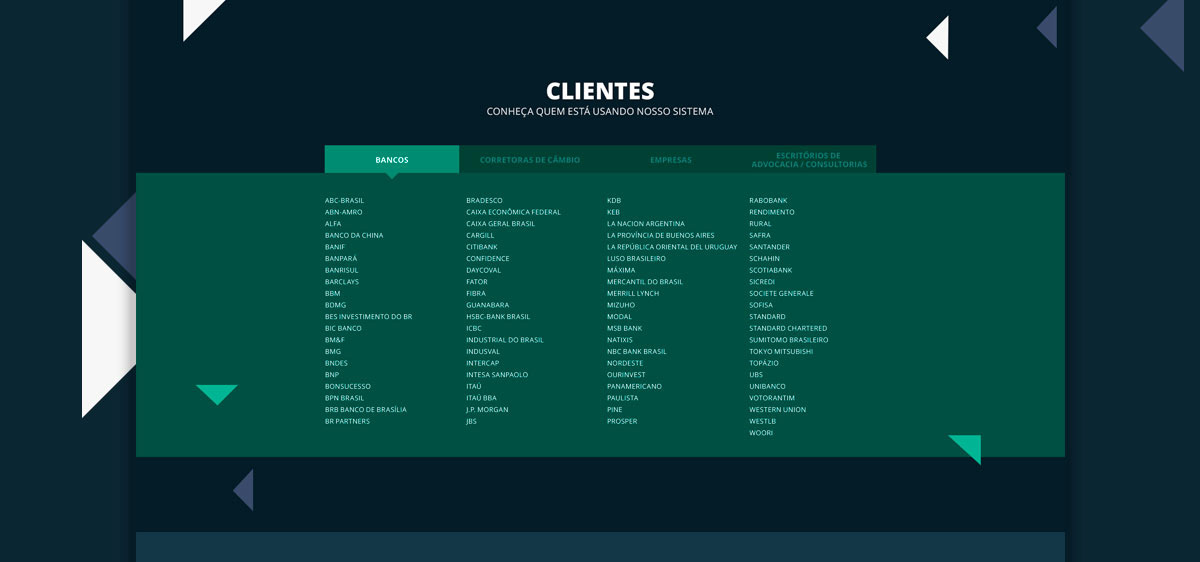Select the Merrill Lynch entry

(x=633, y=294)
